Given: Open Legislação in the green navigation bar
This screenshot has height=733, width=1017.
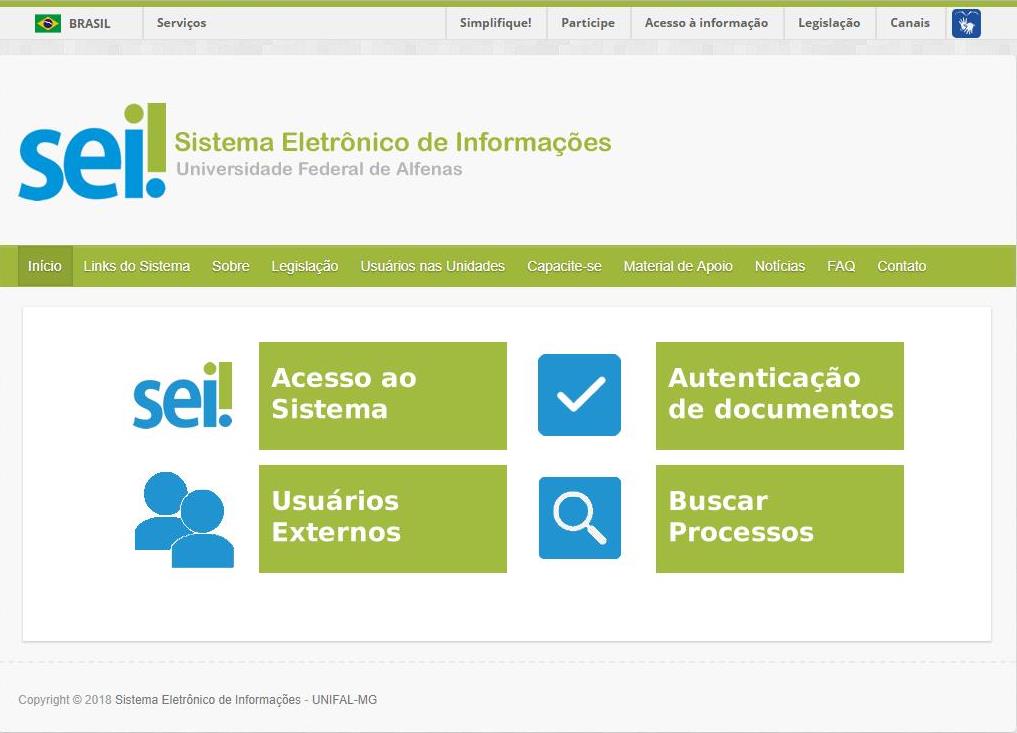Looking at the screenshot, I should 305,266.
